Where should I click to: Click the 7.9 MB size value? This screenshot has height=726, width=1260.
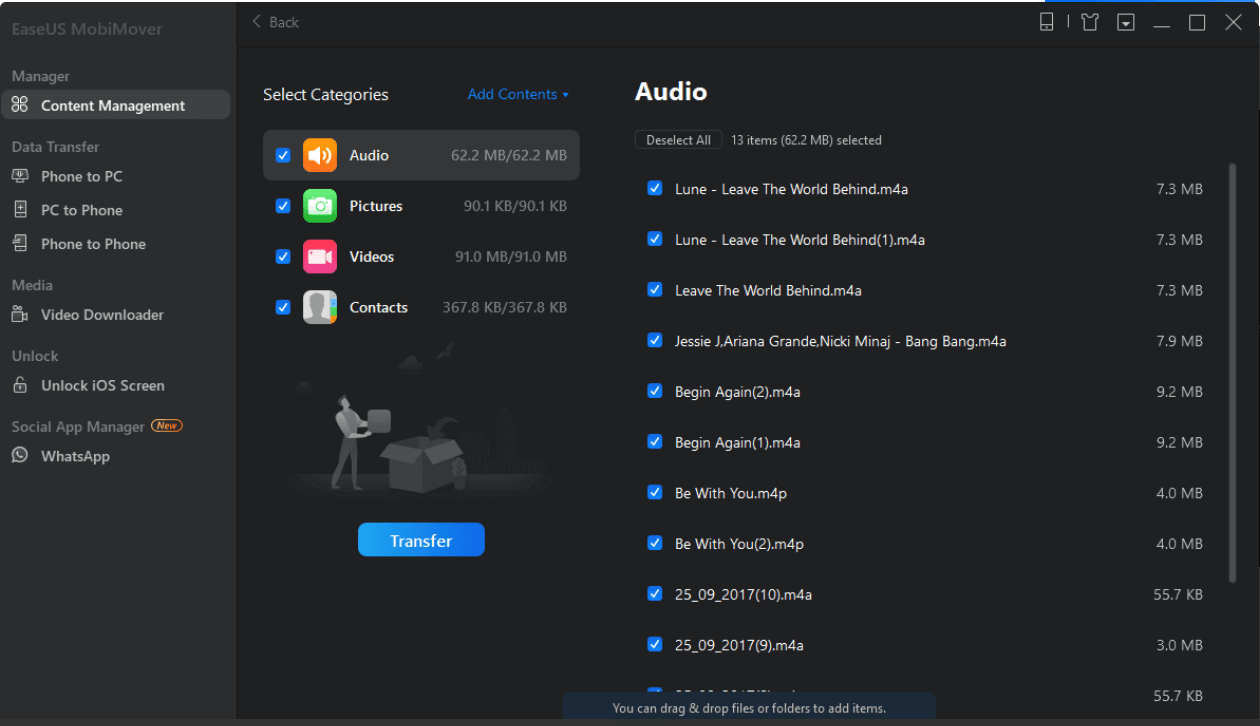pyautogui.click(x=1179, y=341)
